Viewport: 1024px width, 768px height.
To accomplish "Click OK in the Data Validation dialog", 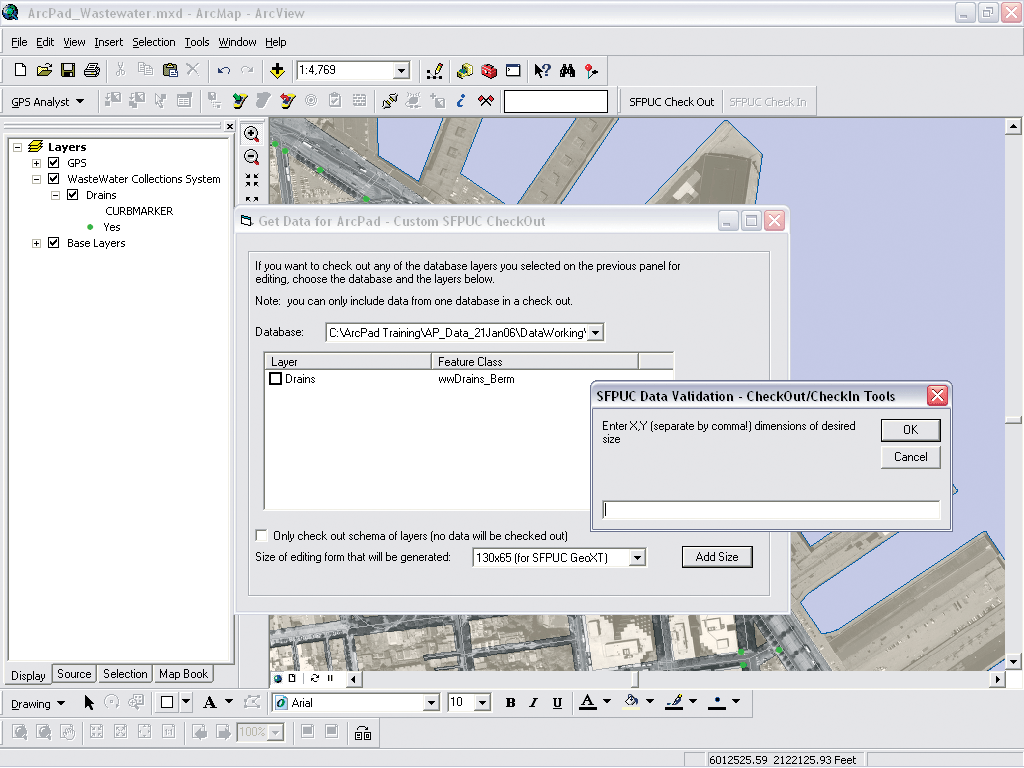I will pyautogui.click(x=910, y=430).
